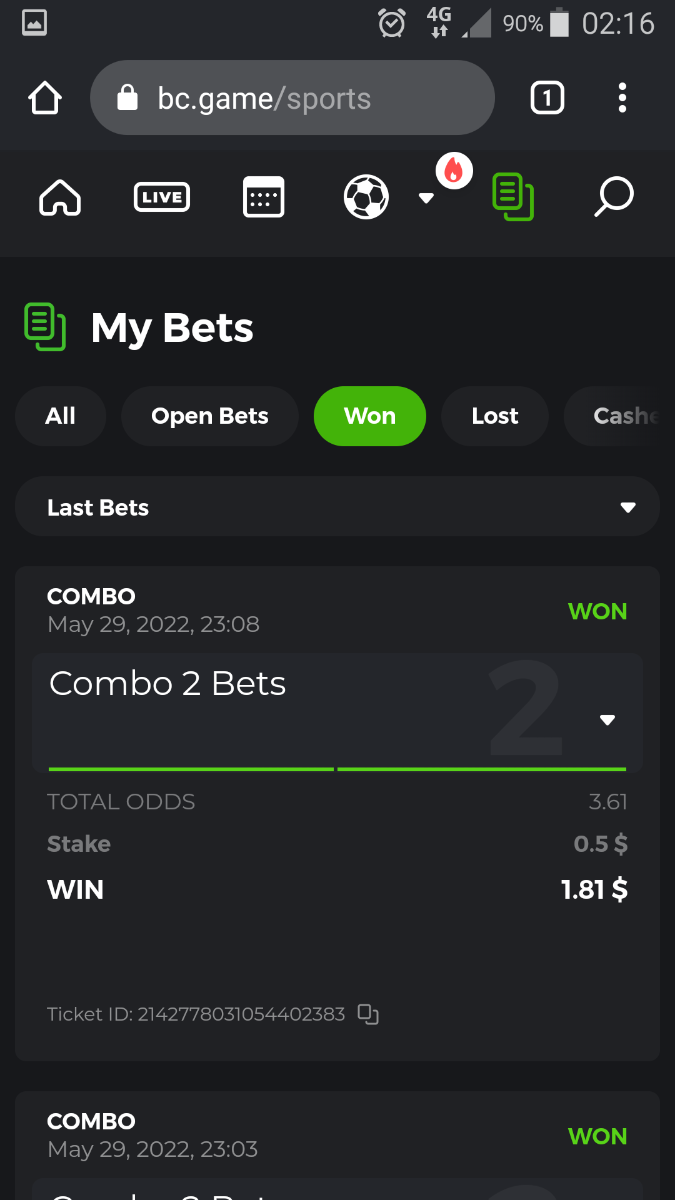The height and width of the screenshot is (1200, 675).
Task: Open the search magnifier icon
Action: pyautogui.click(x=613, y=197)
